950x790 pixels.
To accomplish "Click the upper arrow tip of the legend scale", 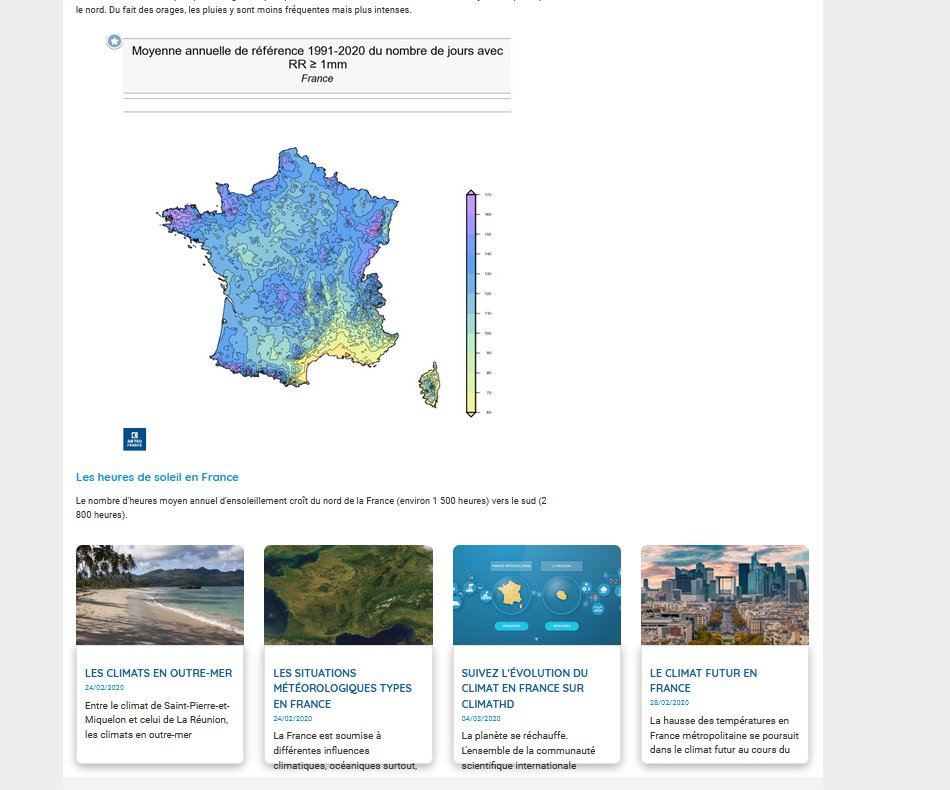I will click(471, 193).
